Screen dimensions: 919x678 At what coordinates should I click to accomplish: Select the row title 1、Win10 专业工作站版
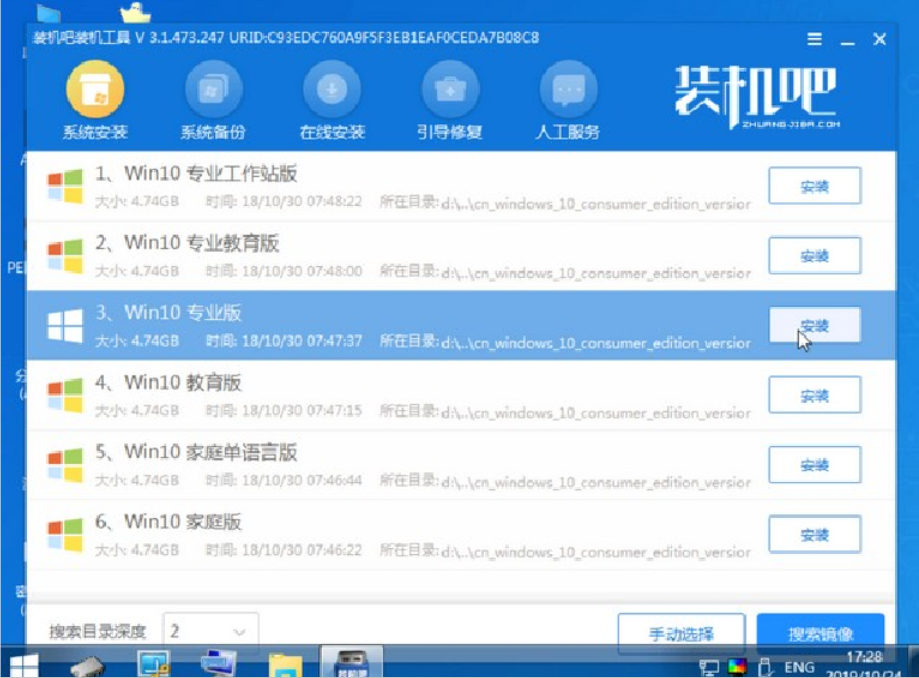[196, 173]
